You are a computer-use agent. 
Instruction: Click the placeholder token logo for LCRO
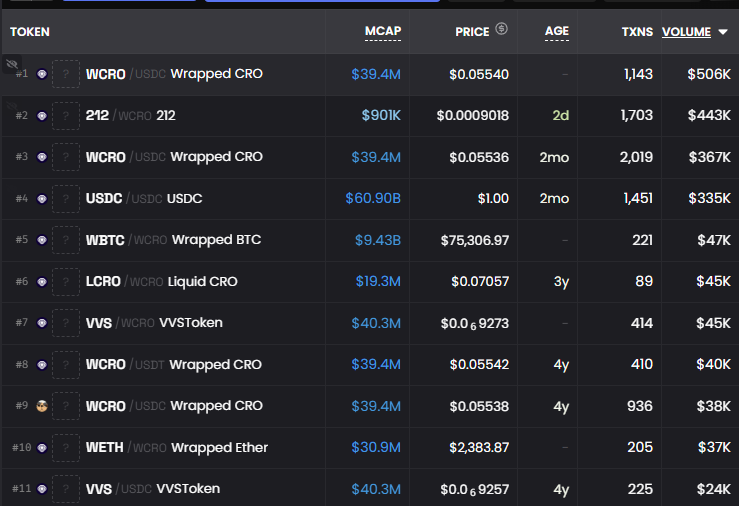pos(66,282)
